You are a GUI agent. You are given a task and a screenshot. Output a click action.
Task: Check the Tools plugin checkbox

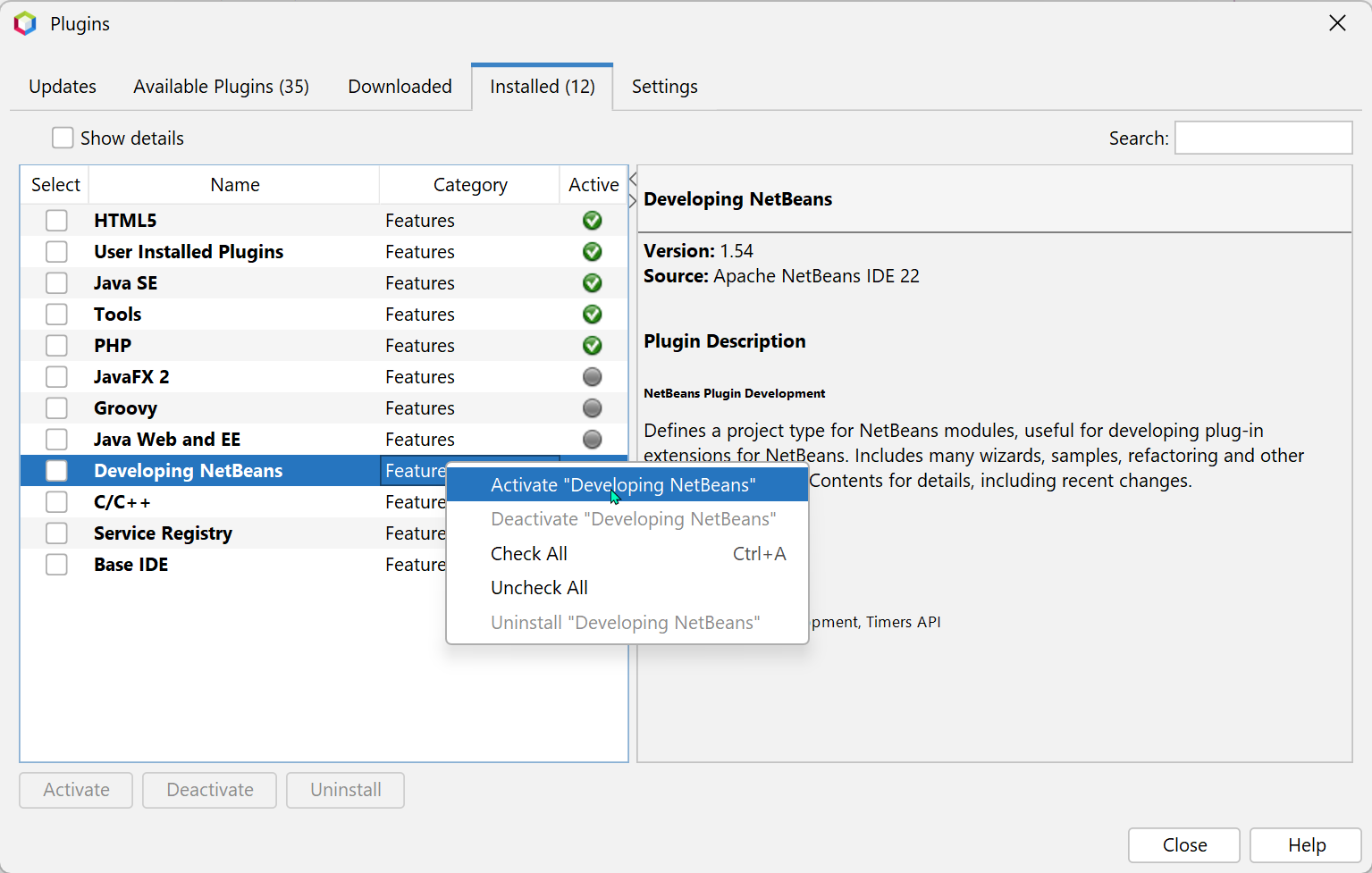(56, 315)
